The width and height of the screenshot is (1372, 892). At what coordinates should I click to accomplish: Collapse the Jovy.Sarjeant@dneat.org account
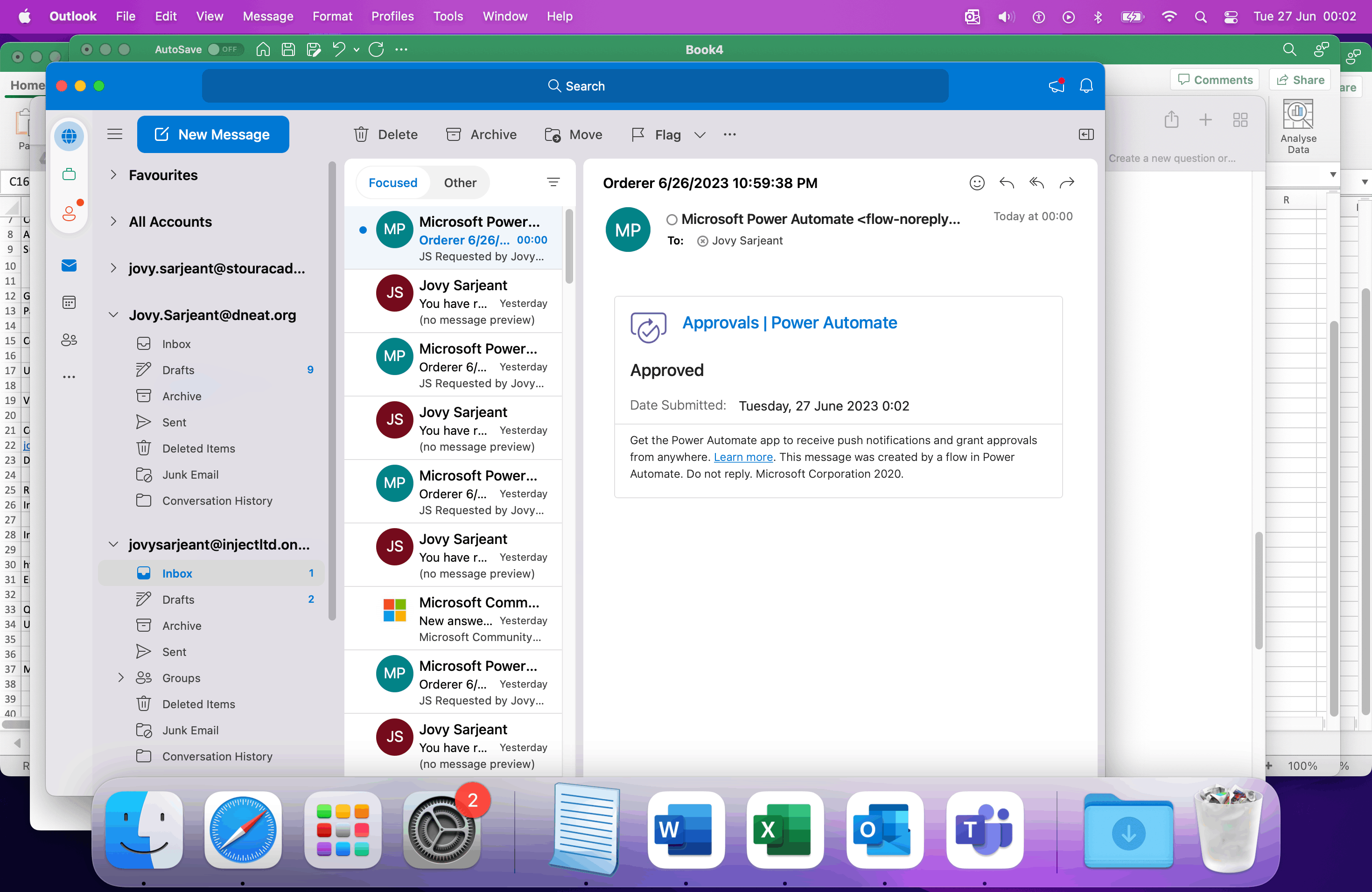click(113, 314)
